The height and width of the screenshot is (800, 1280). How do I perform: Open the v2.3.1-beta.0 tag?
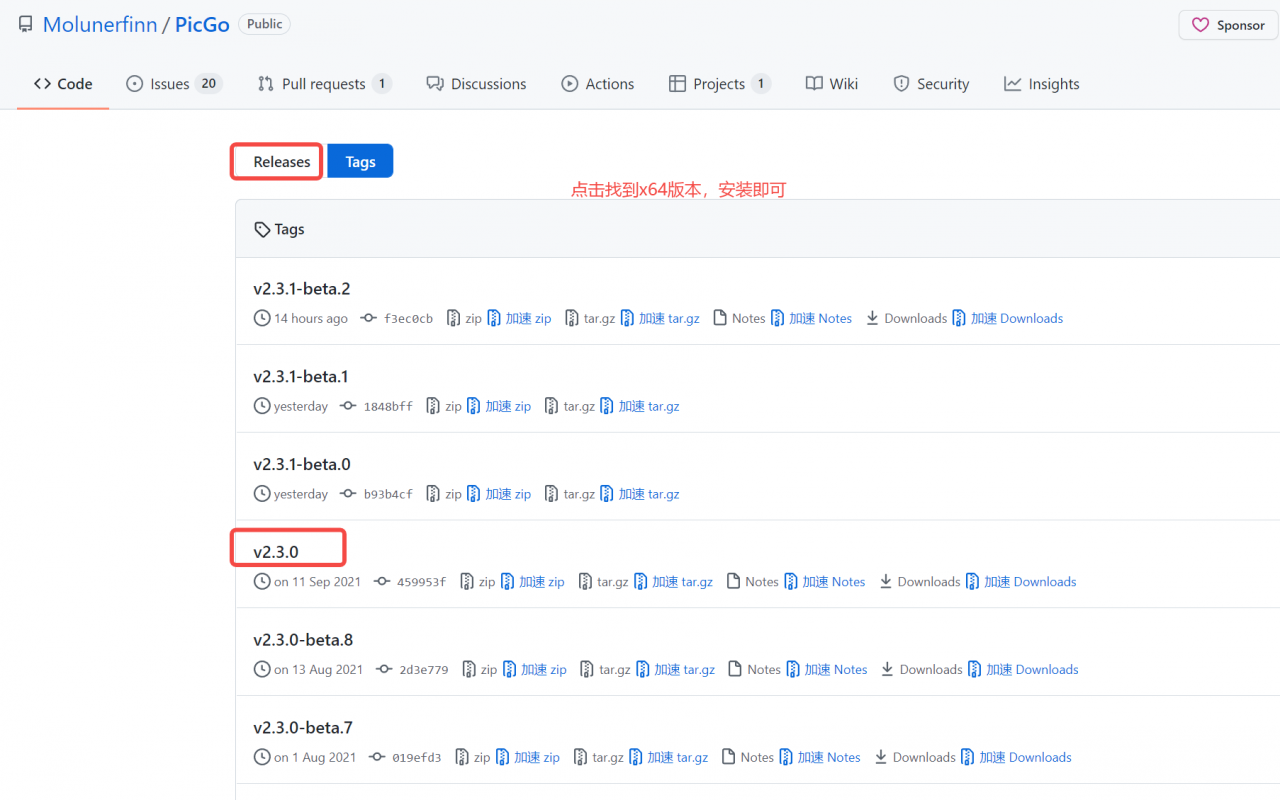point(302,465)
